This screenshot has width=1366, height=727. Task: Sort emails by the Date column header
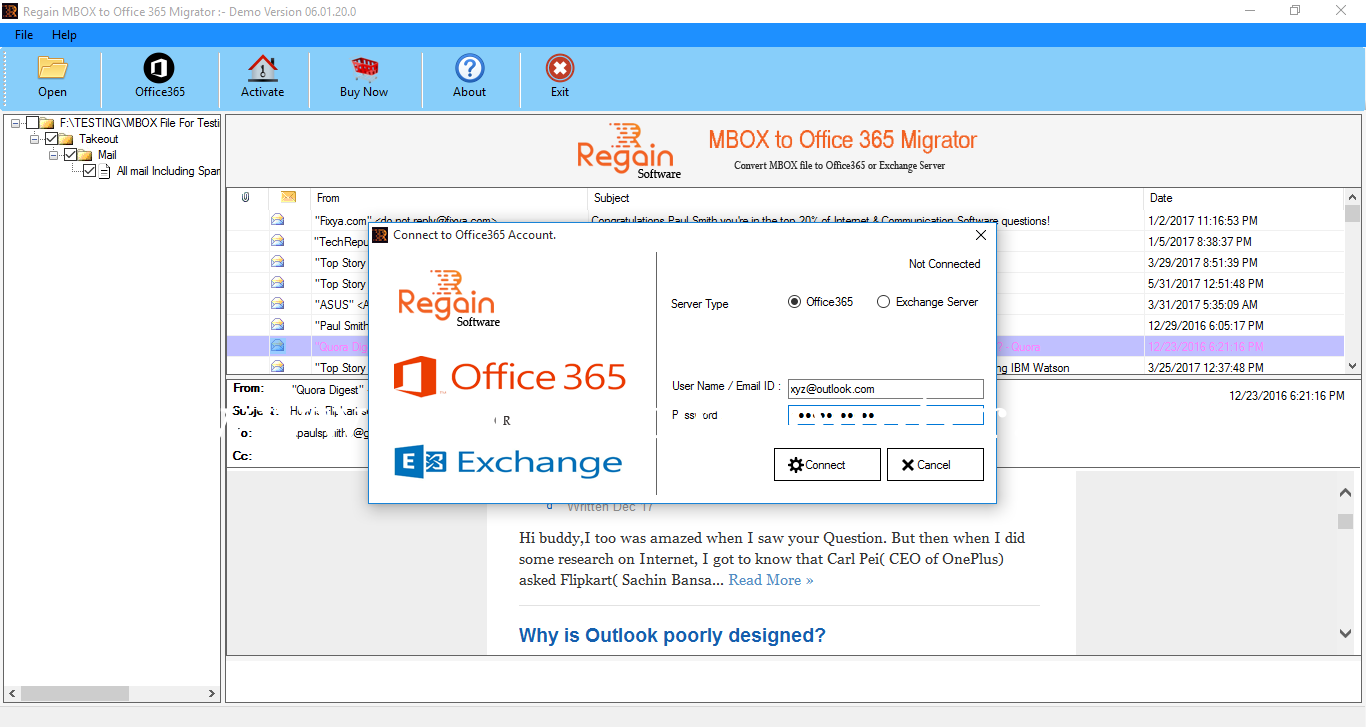pyautogui.click(x=1244, y=198)
